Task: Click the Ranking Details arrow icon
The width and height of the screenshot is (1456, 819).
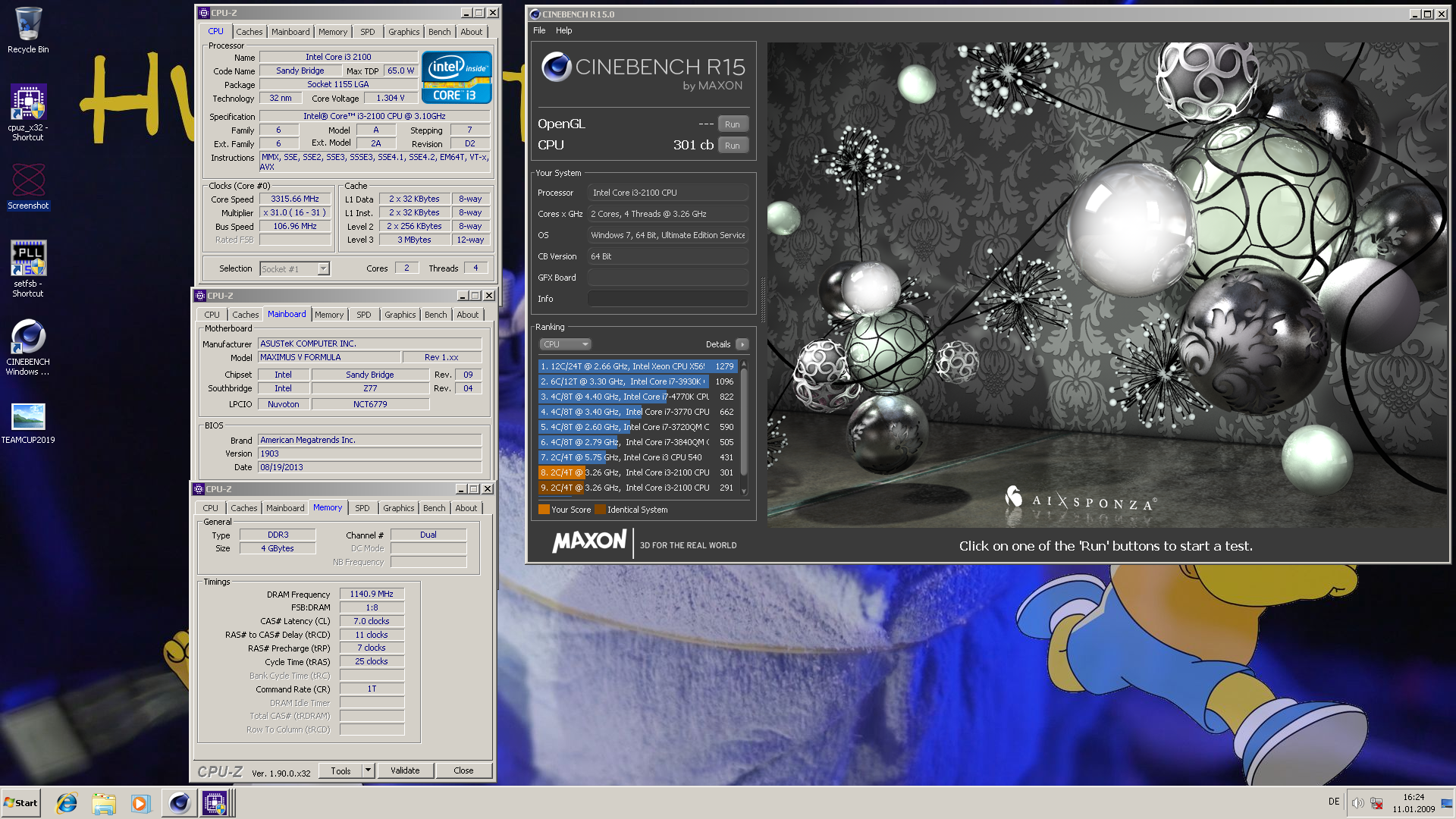Action: [742, 344]
